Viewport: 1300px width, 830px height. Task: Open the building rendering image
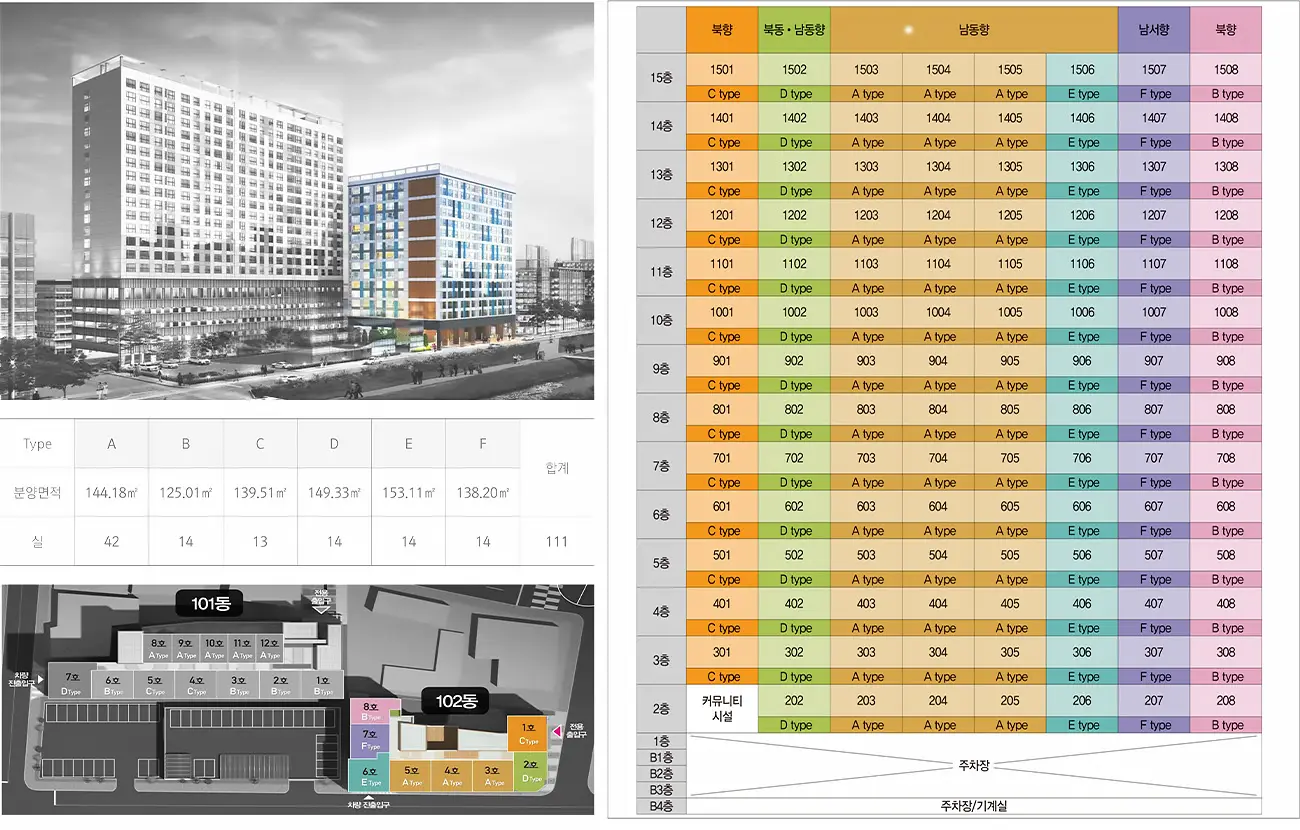[297, 200]
